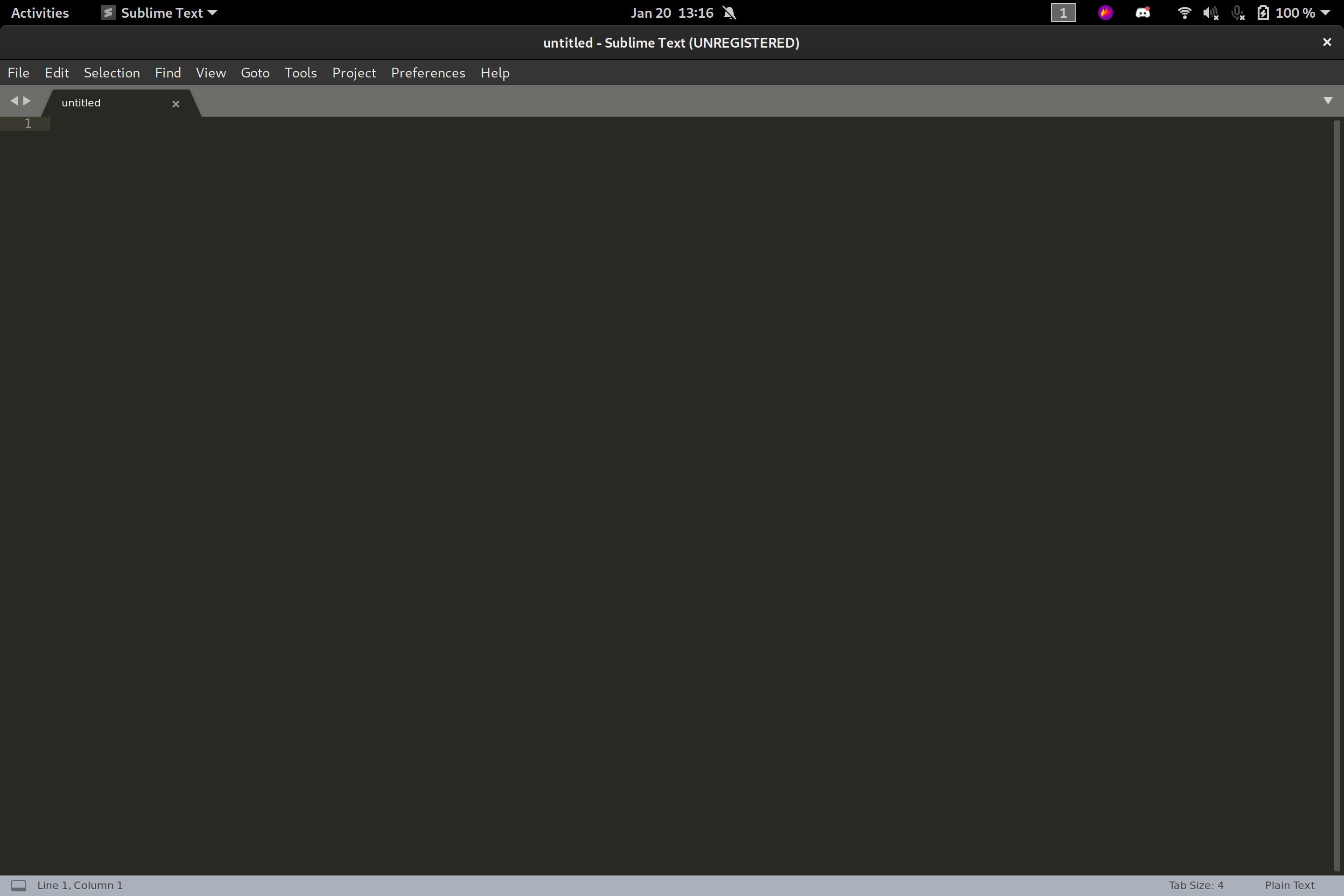Open the Sublime Text menu icon in top bar
This screenshot has width=1344, height=896.
(109, 12)
